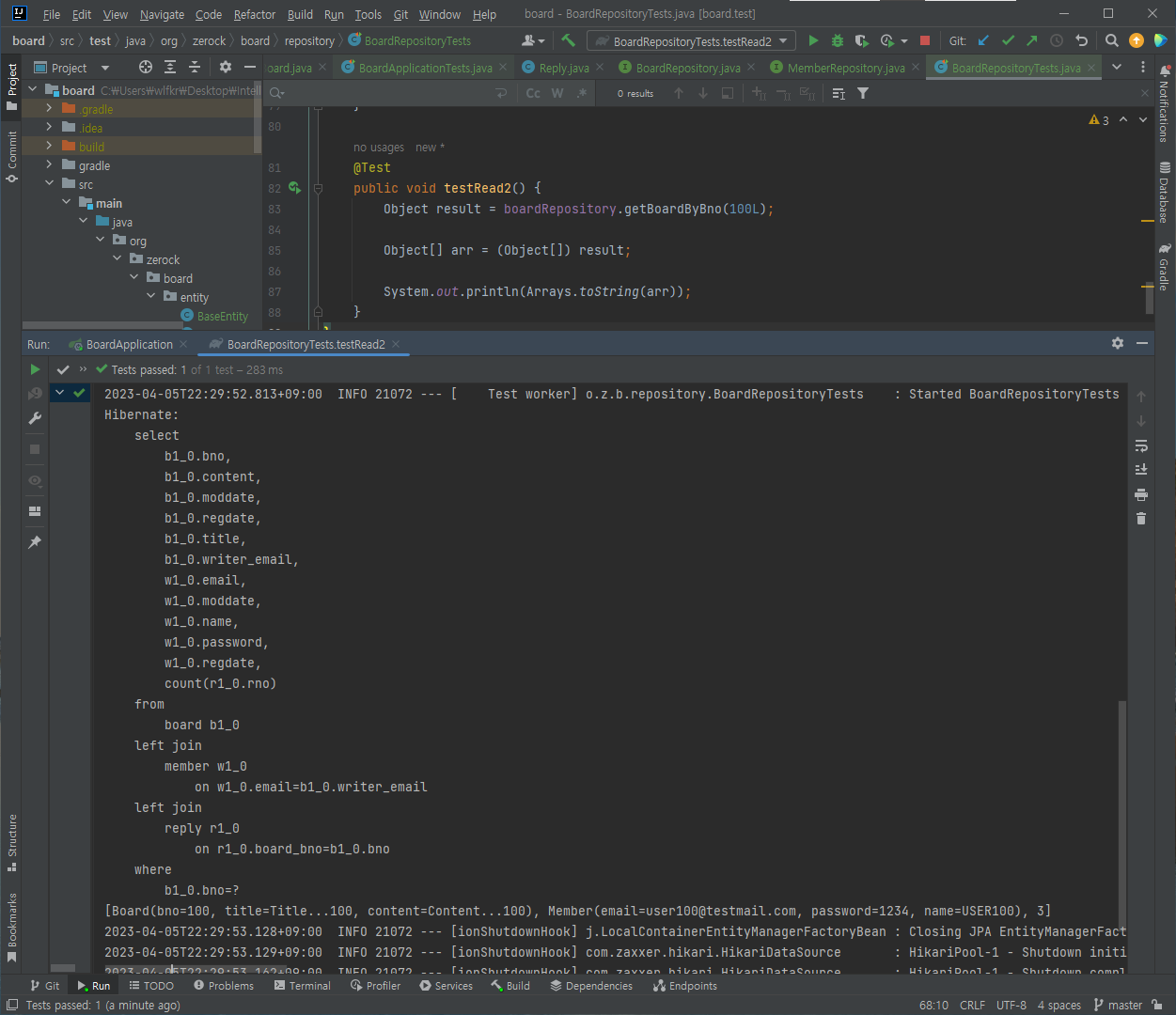Viewport: 1176px width, 1015px height.
Task: Commit changes with the Git checkmark
Action: (x=1008, y=40)
